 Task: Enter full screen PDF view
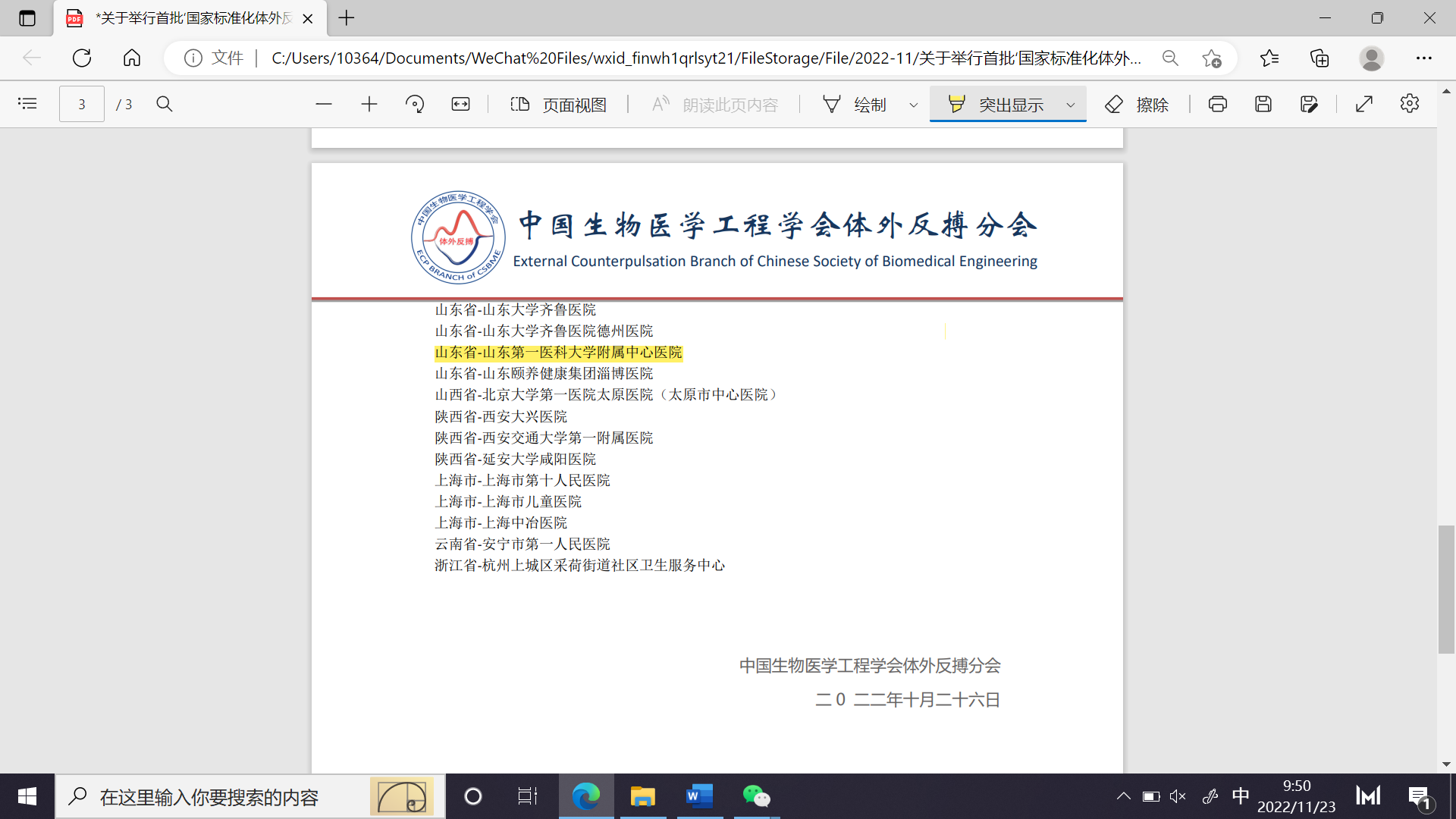pyautogui.click(x=1364, y=104)
